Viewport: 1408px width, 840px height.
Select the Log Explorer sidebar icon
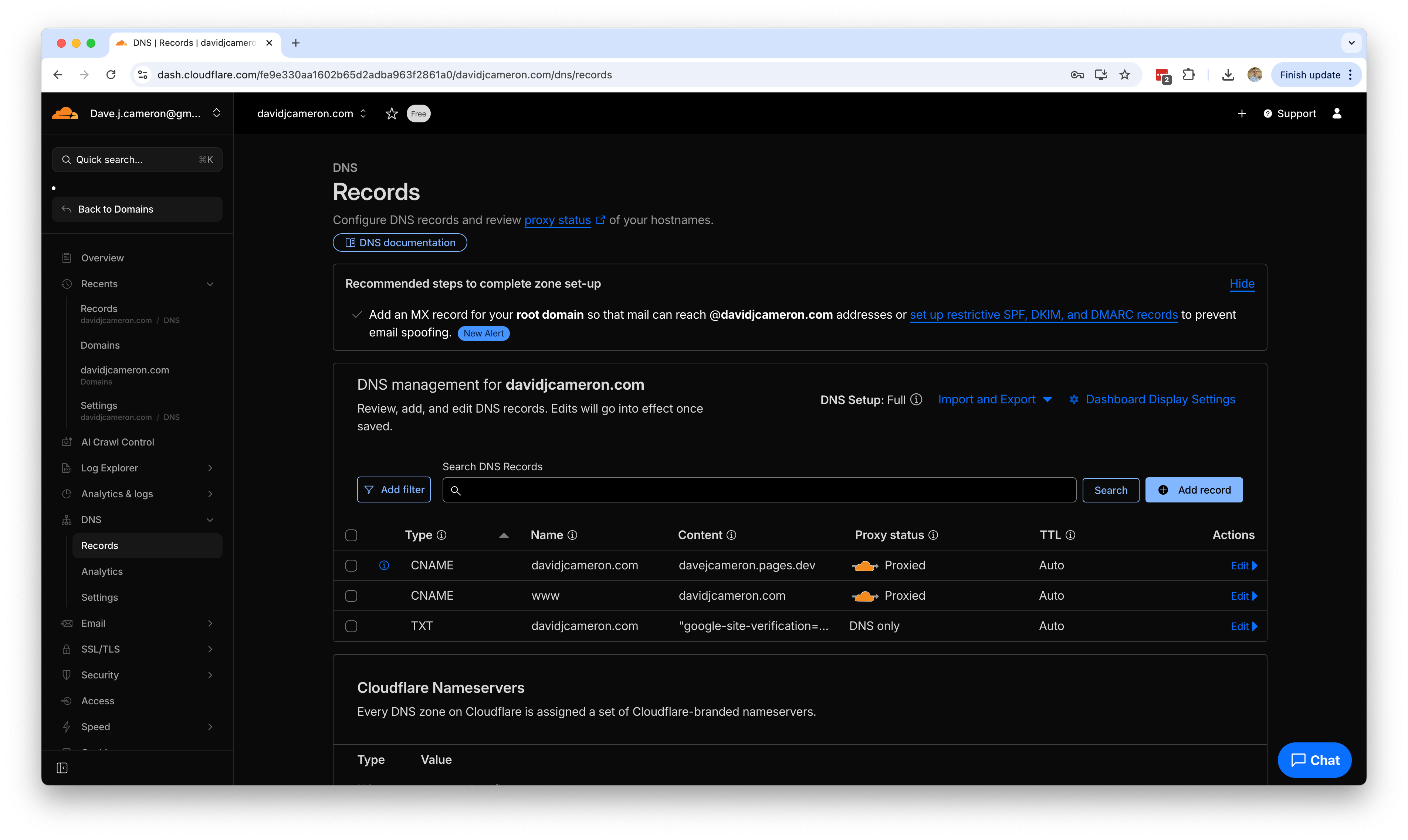pos(66,468)
